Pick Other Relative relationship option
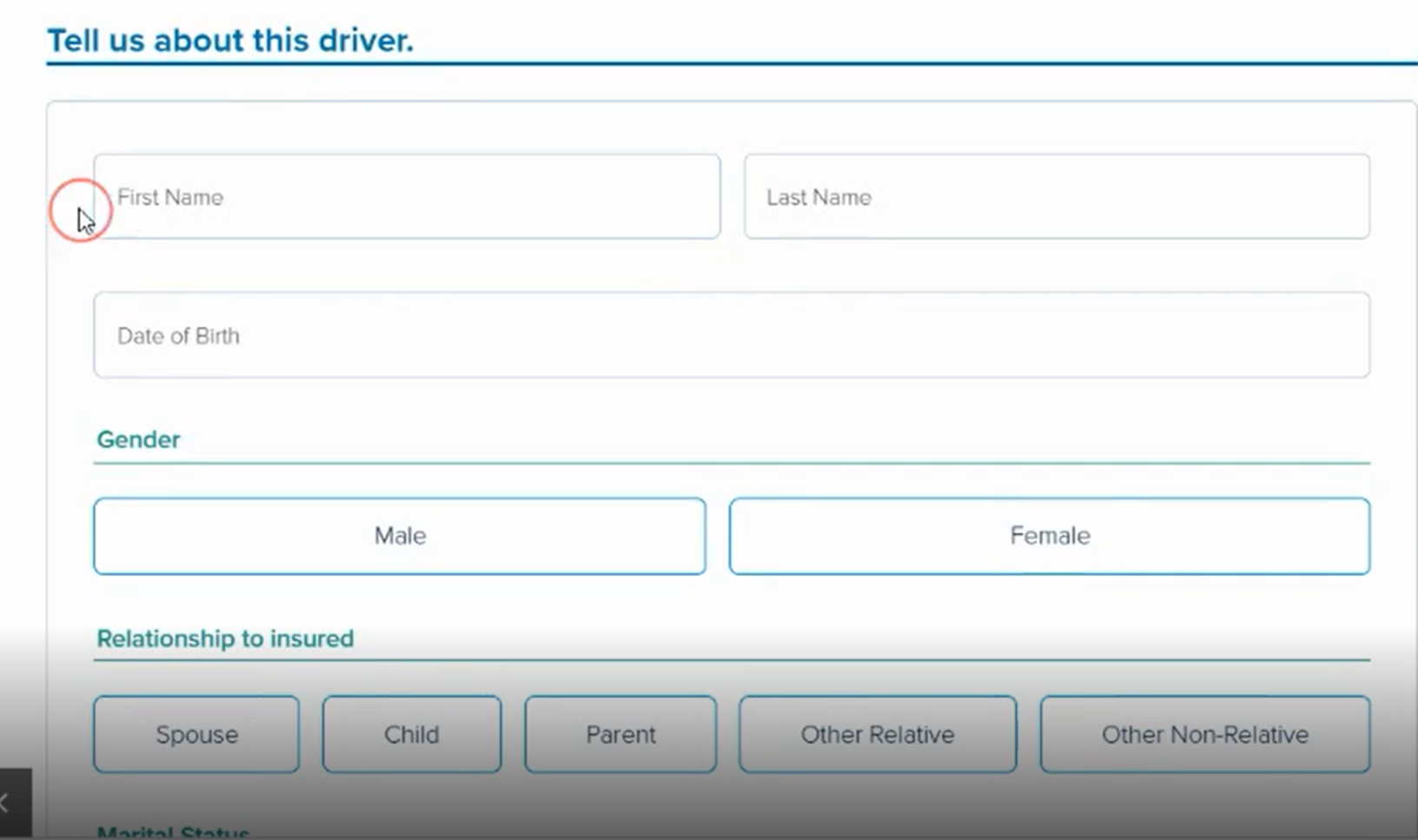The image size is (1418, 840). point(878,734)
